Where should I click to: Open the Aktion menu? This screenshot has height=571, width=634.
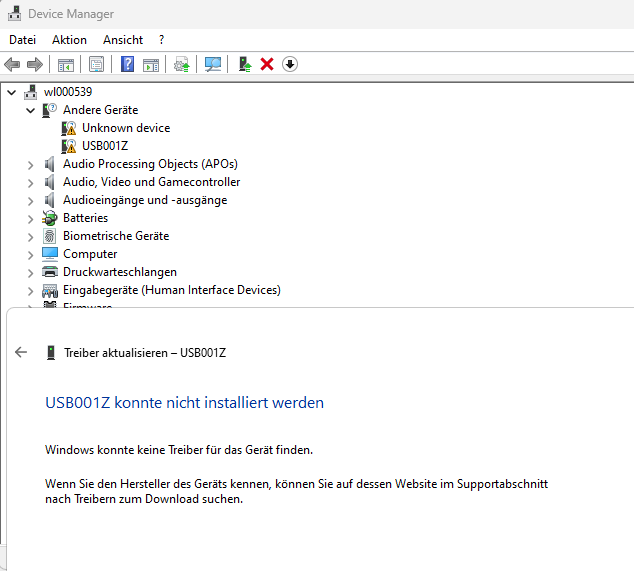pyautogui.click(x=69, y=40)
